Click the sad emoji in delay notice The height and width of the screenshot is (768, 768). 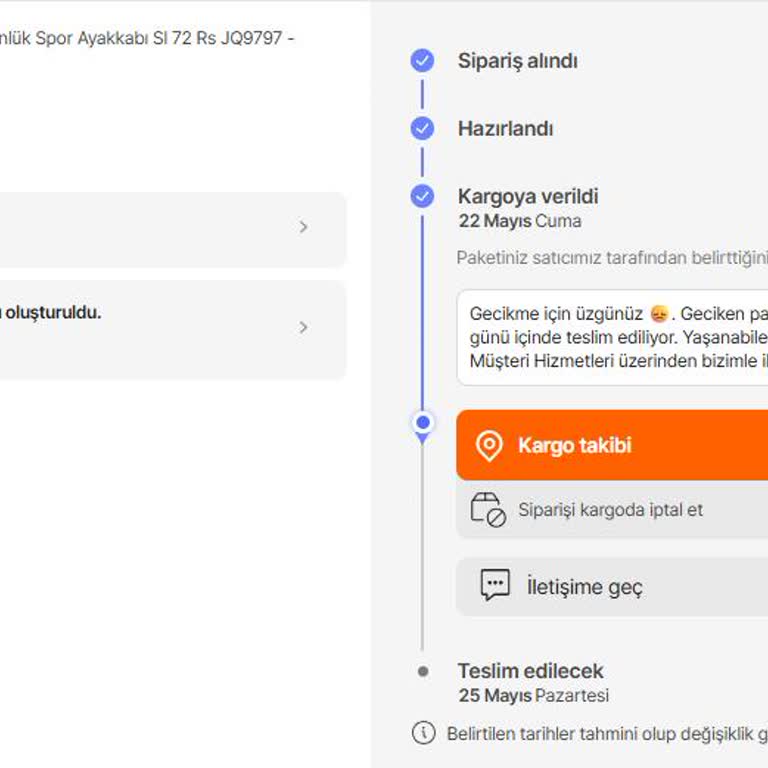click(x=659, y=313)
